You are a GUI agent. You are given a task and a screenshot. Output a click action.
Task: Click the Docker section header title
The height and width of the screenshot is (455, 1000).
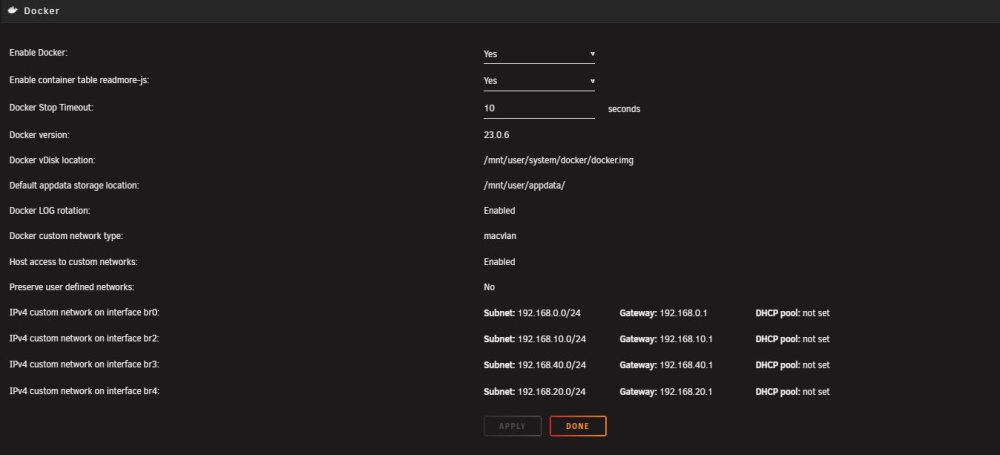point(41,11)
